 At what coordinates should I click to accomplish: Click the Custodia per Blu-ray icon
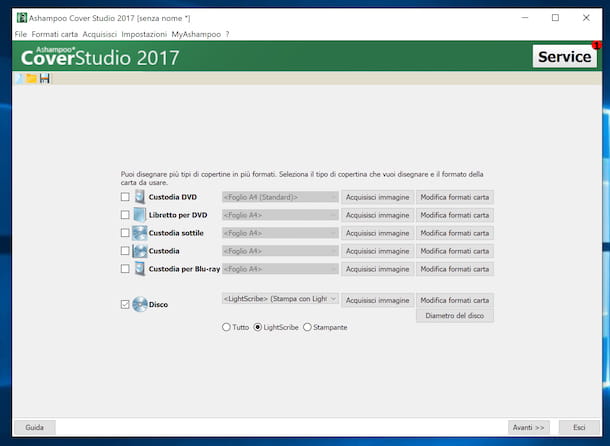(x=139, y=269)
